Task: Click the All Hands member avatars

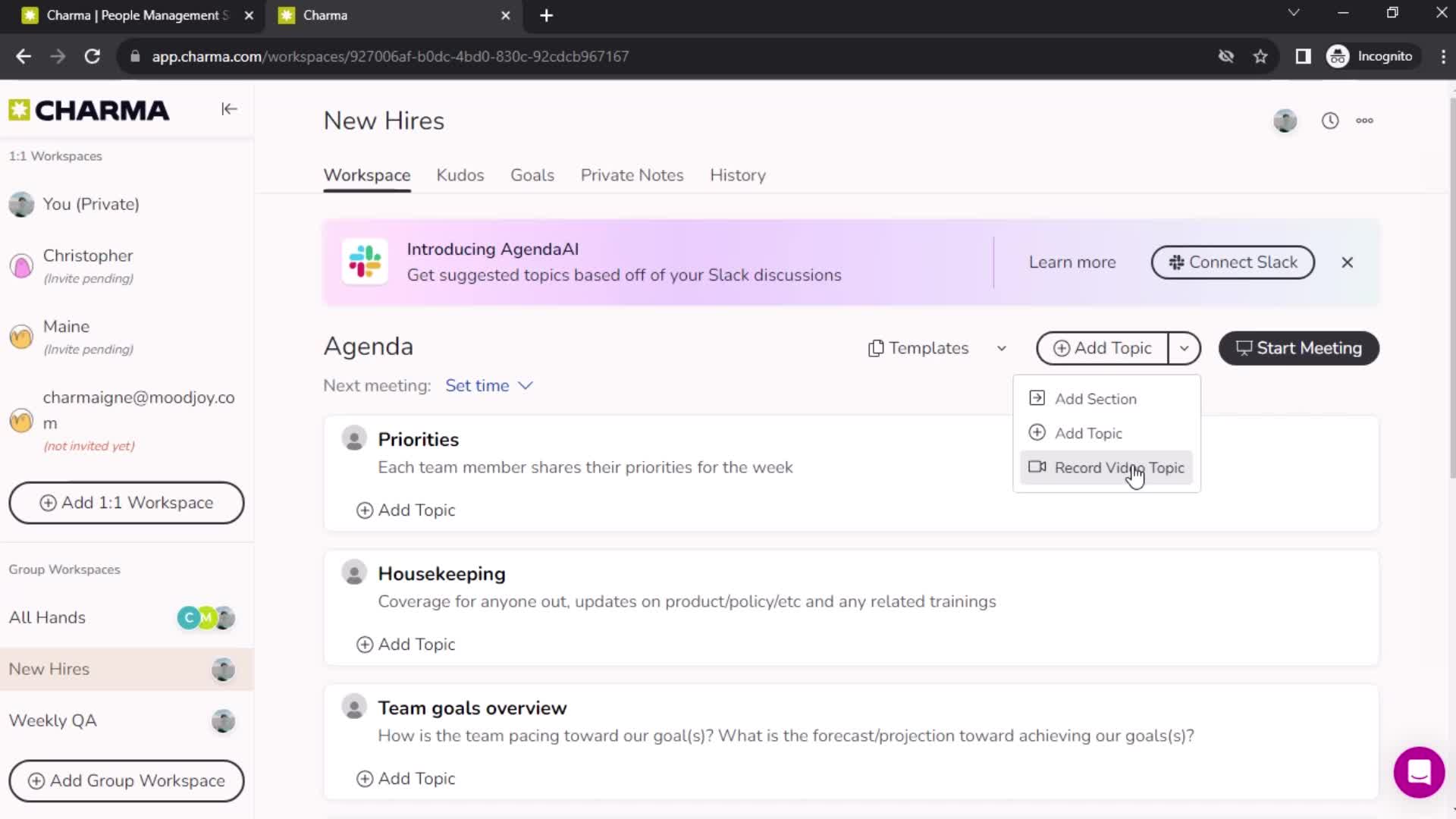Action: point(206,618)
